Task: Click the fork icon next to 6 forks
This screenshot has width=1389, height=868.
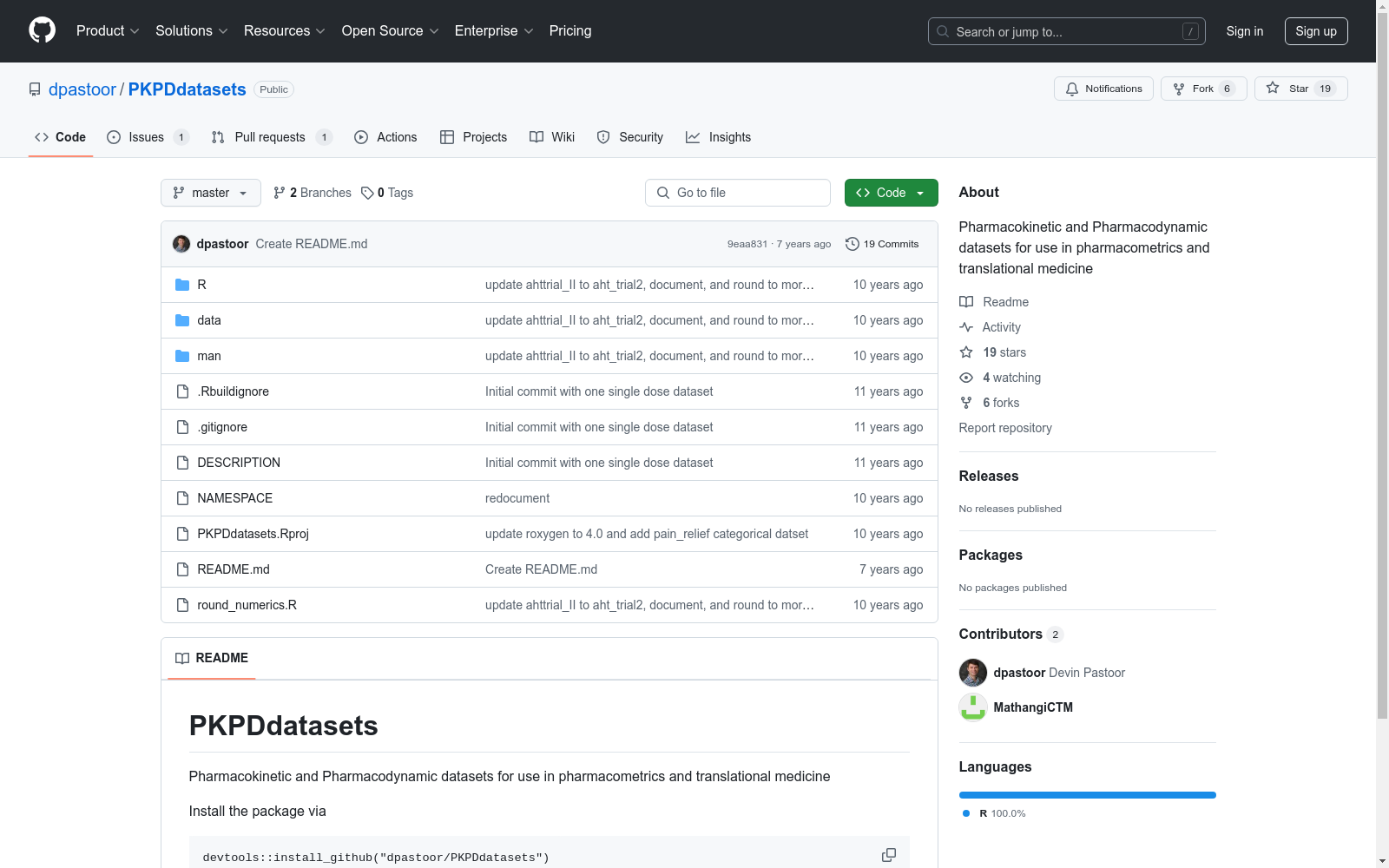Action: pyautogui.click(x=966, y=403)
